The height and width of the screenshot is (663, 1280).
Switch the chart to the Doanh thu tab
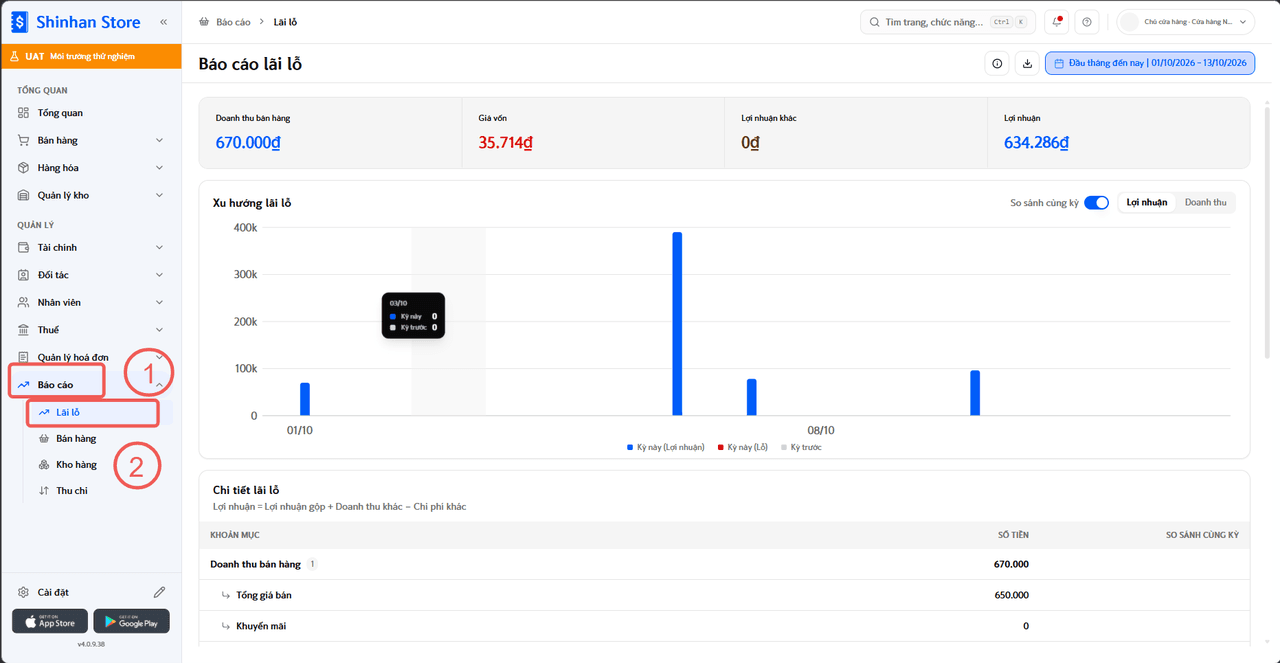[1205, 203]
